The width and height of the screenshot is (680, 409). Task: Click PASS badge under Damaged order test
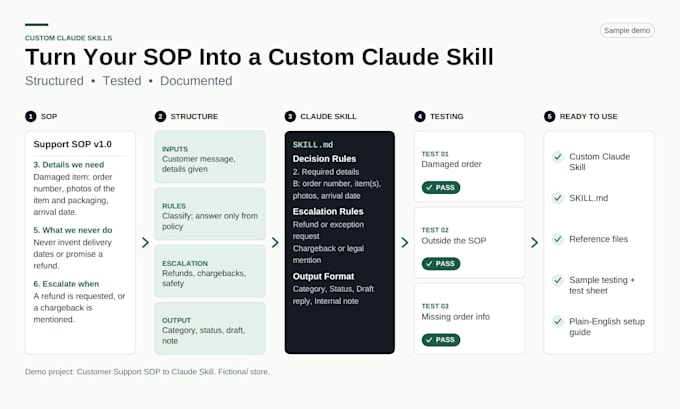pyautogui.click(x=441, y=187)
